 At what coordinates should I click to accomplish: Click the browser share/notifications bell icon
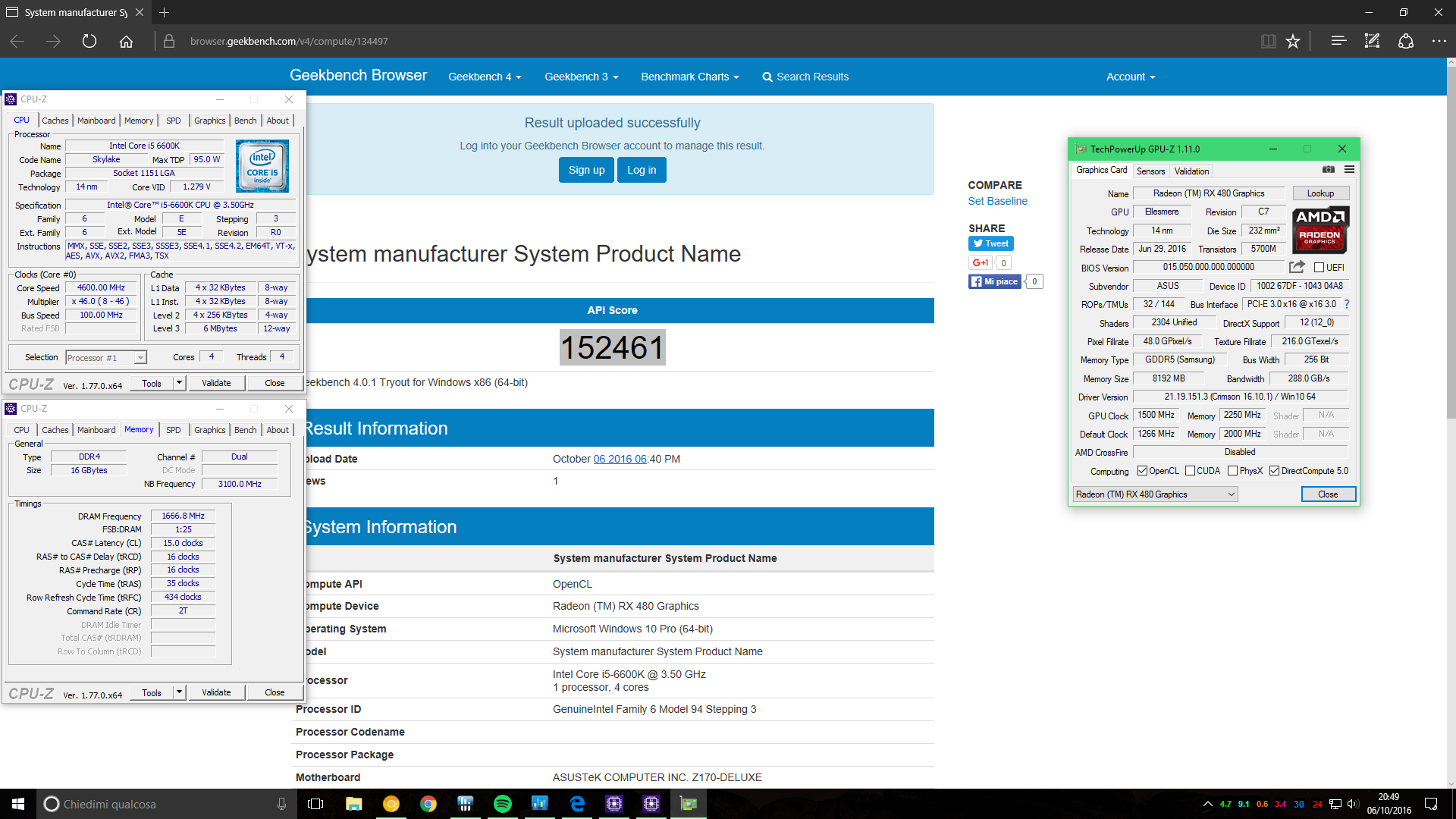pyautogui.click(x=1406, y=41)
